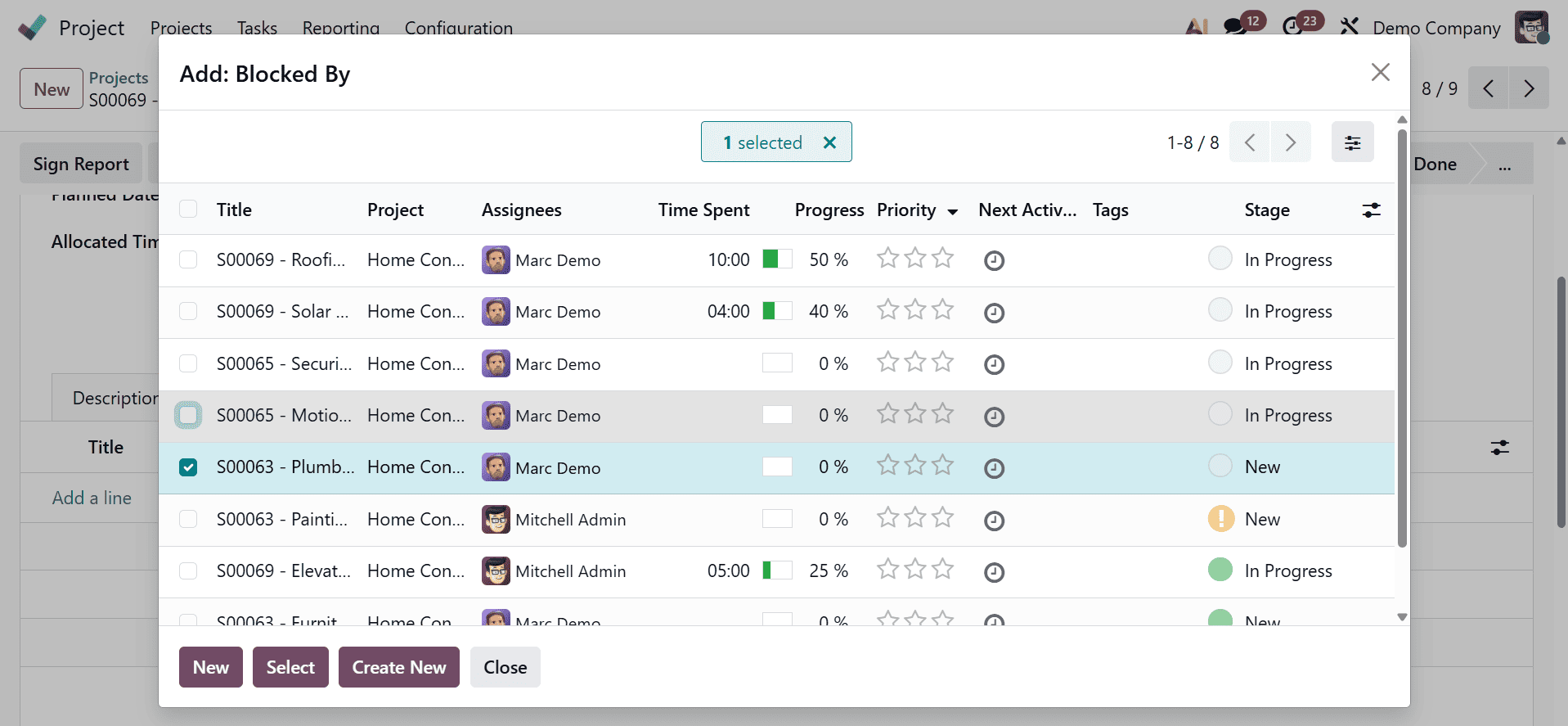The height and width of the screenshot is (726, 1568).
Task: Go to previous record in background form
Action: pyautogui.click(x=1489, y=88)
